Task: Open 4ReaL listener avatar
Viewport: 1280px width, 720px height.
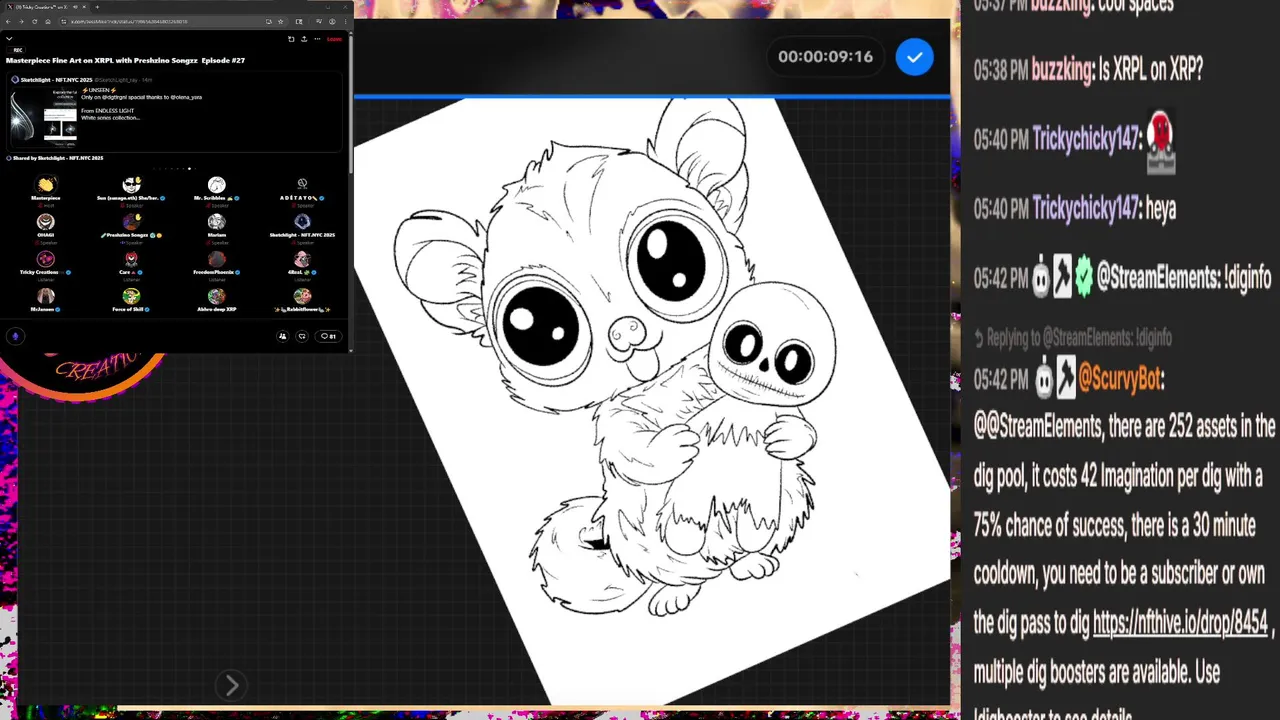Action: point(302,259)
